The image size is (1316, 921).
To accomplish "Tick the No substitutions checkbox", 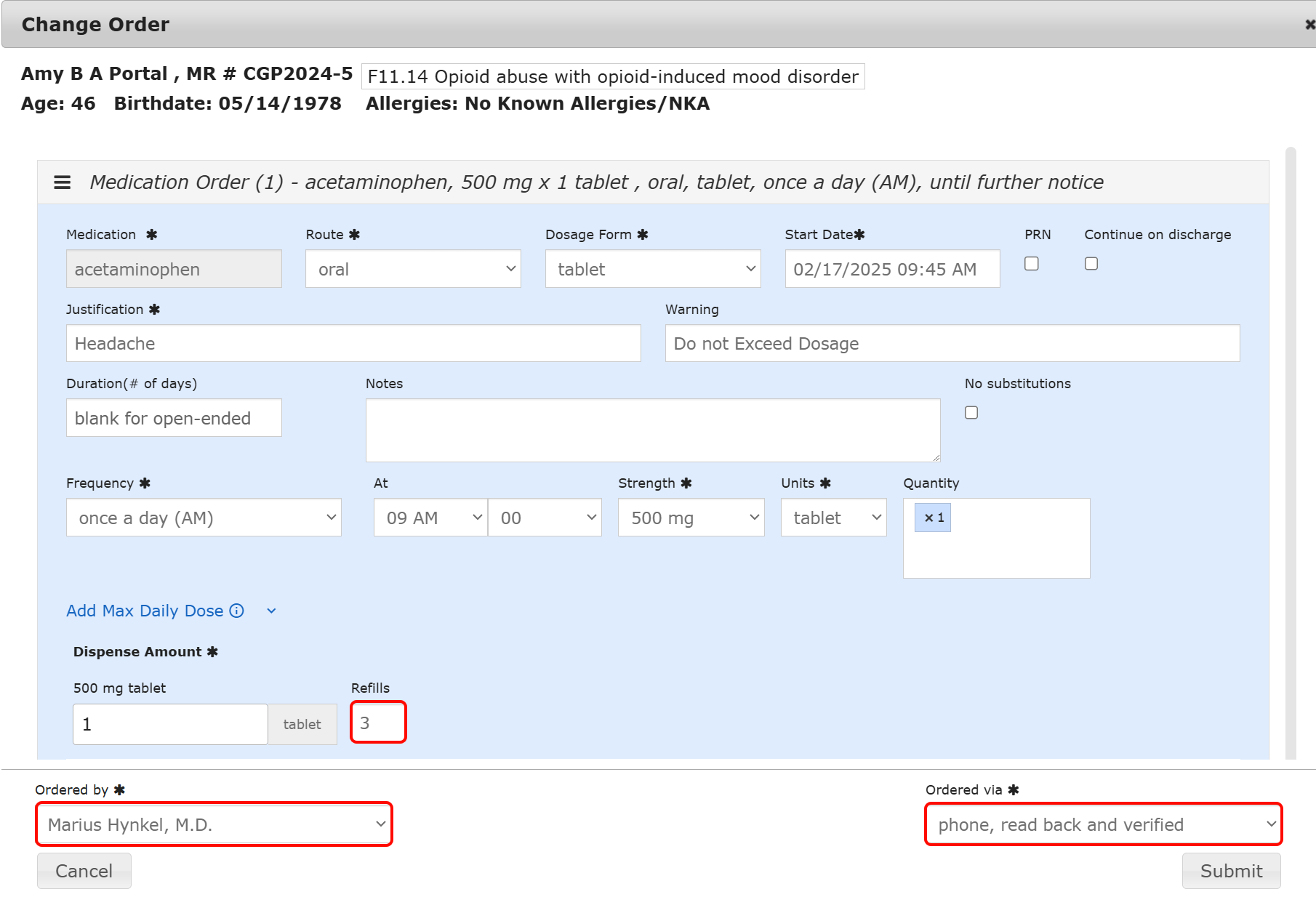I will 971,413.
